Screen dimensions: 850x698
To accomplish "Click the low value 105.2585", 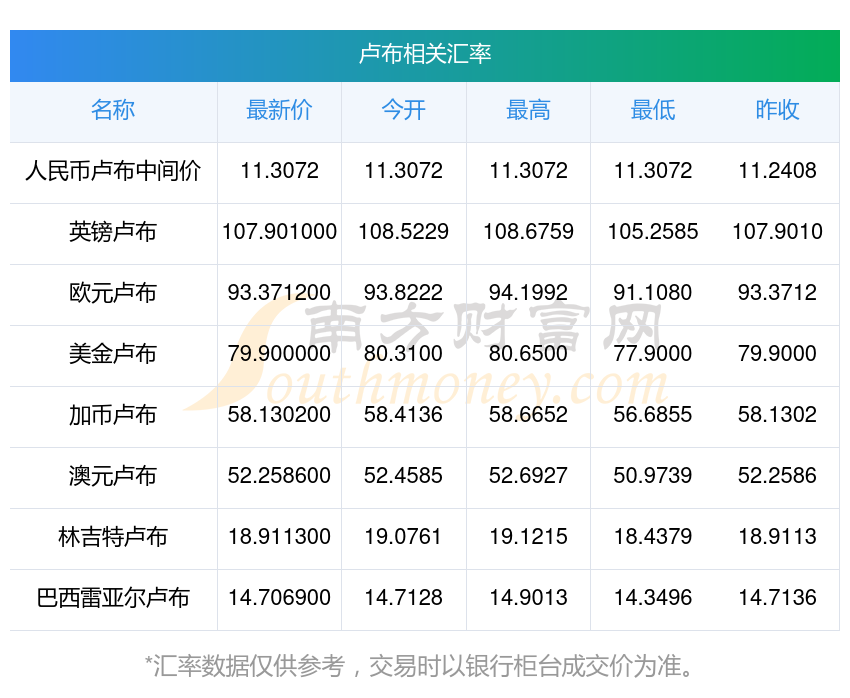I will [x=653, y=232].
